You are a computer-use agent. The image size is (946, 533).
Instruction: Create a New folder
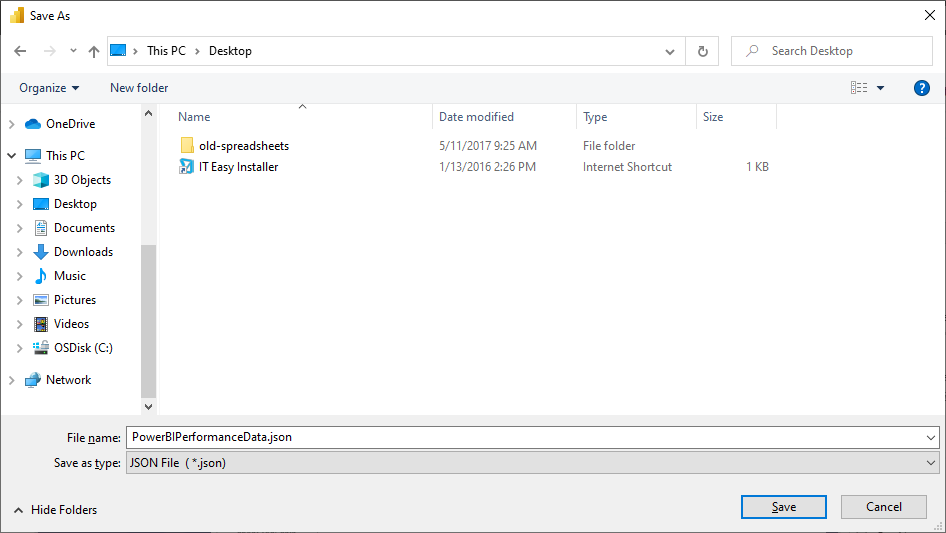point(139,88)
